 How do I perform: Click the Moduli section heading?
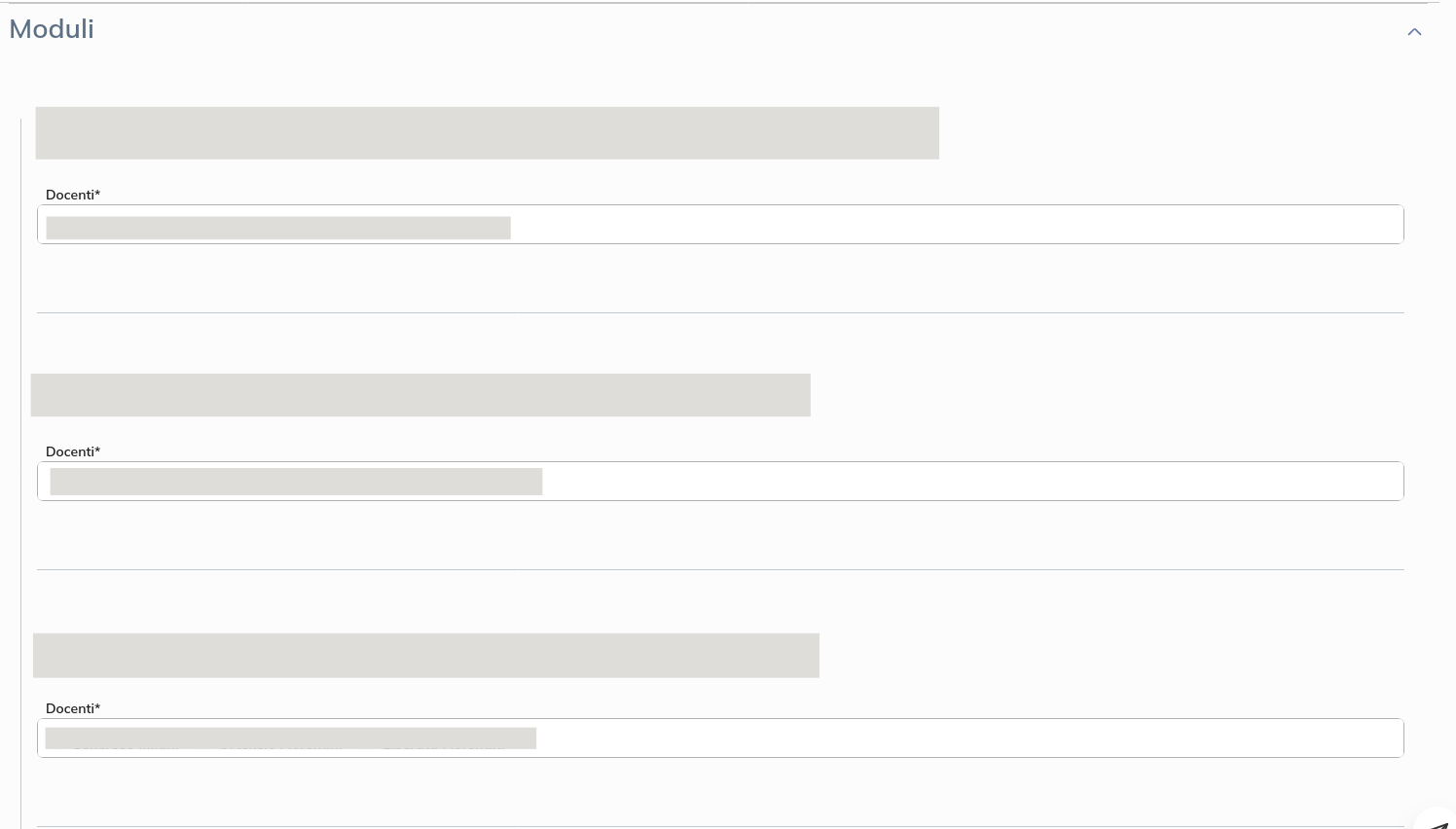coord(52,29)
